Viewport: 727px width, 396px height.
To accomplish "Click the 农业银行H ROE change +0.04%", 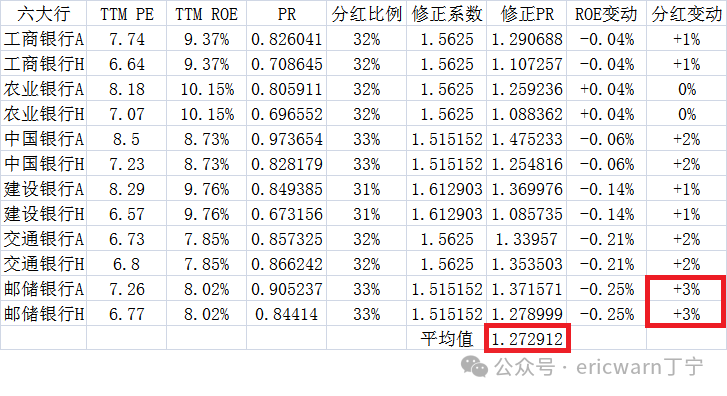I will [x=606, y=114].
